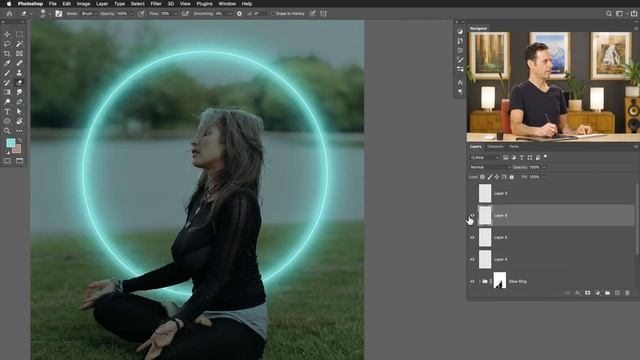Image resolution: width=640 pixels, height=360 pixels.
Task: Select the Path Selection tool
Action: point(19,111)
